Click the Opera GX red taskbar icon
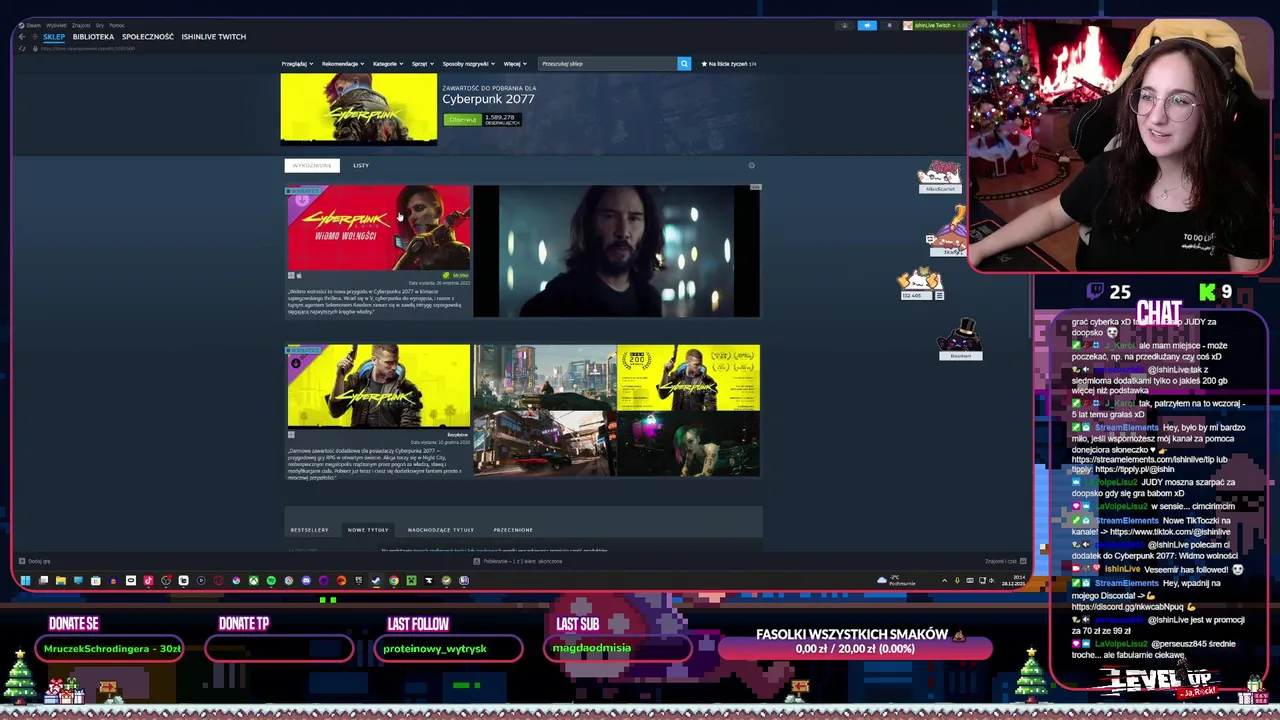The image size is (1280, 720). point(219,580)
